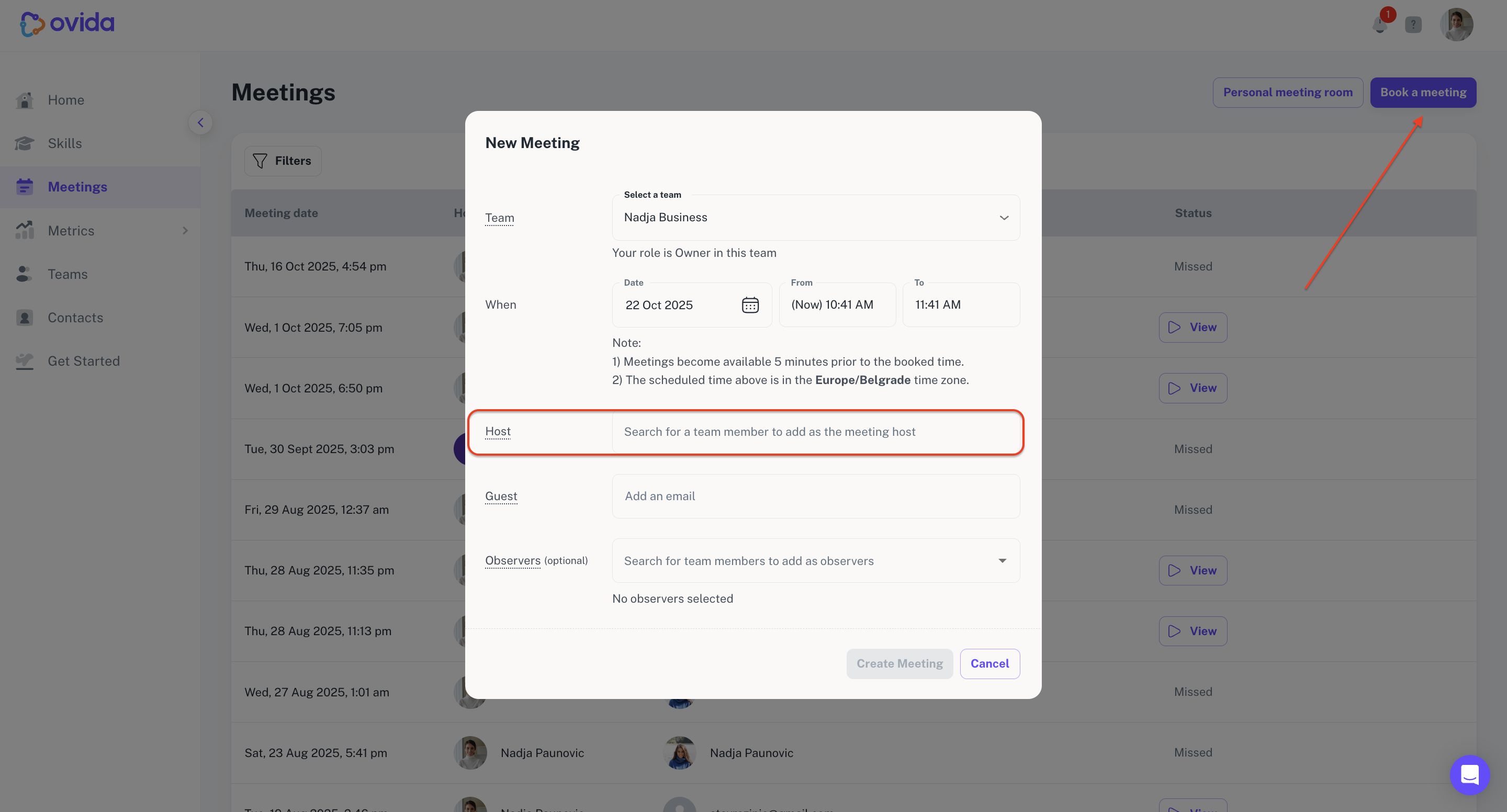Viewport: 1507px width, 812px height.
Task: Click the Date field showing 22 Oct 2025
Action: [691, 305]
